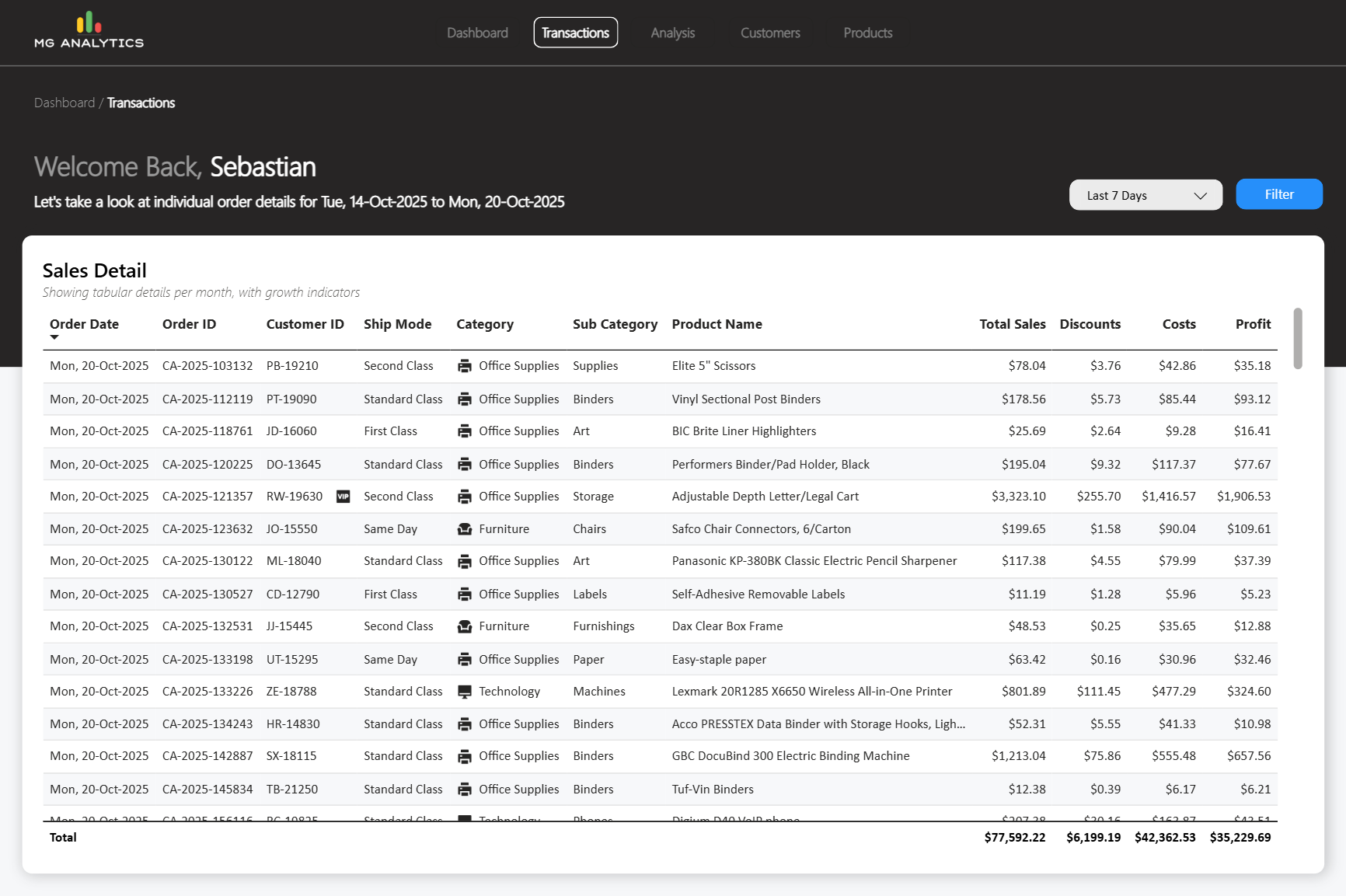Select order ID CA-2025-121357
Screen dimensions: 1346x896
207,497
